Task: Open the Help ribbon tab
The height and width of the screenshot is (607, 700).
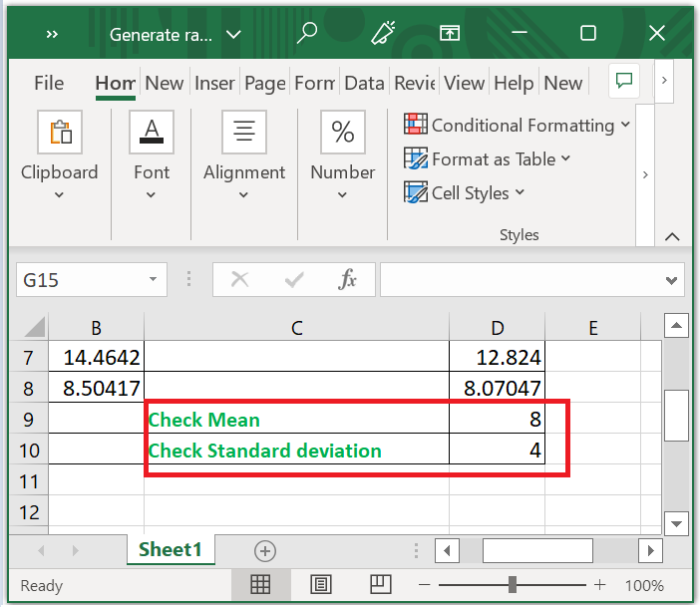Action: pos(514,83)
